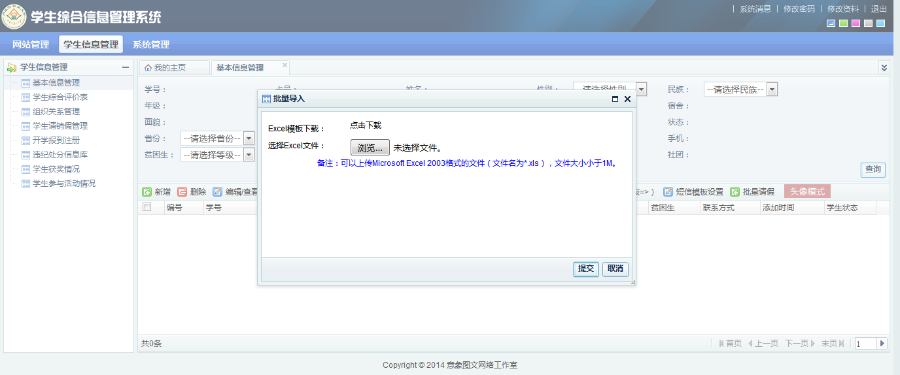Open 系统管理 menu
The image size is (900, 375).
pyautogui.click(x=151, y=44)
